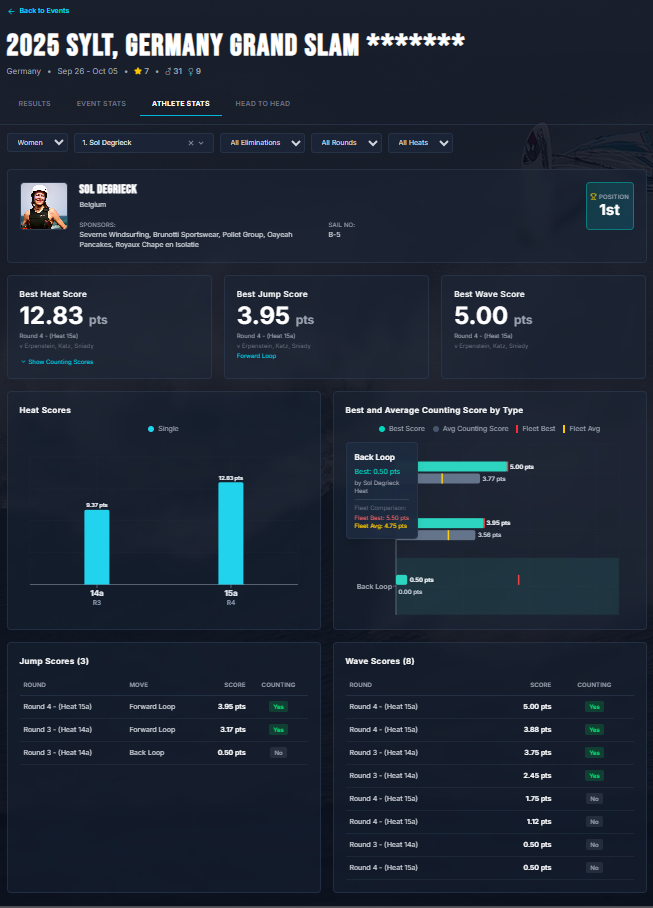Click the 3.75 pts wave score row
653x908 pixels.
tap(490, 753)
